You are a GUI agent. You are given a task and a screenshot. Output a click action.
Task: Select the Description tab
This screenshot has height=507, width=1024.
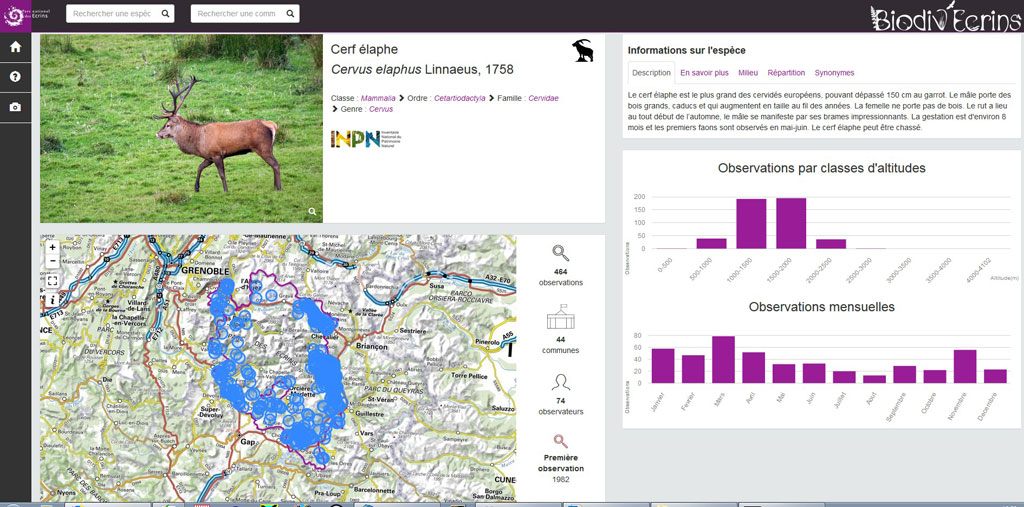coord(651,73)
